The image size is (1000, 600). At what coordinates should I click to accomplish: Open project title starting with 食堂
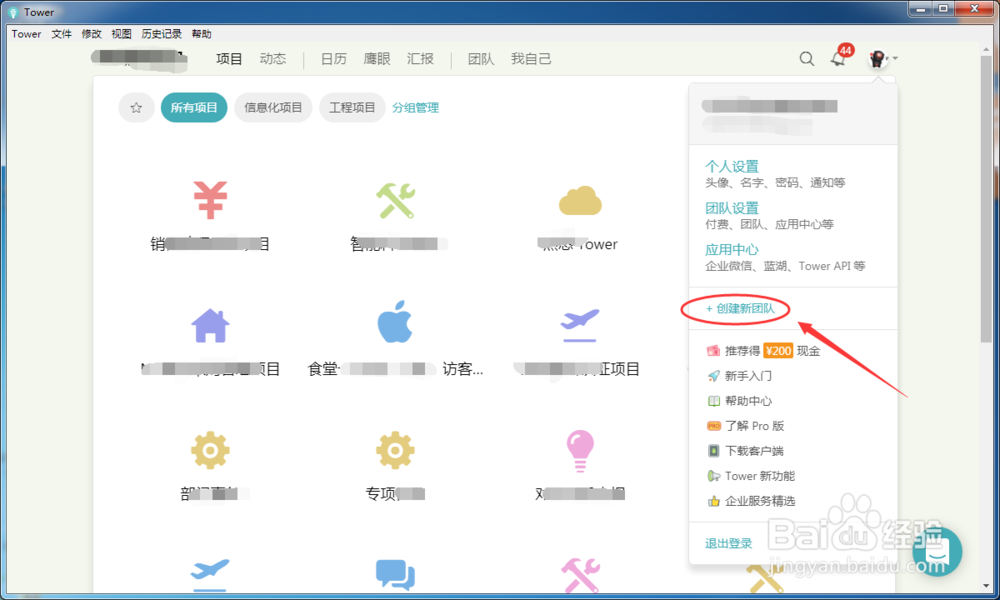point(395,369)
